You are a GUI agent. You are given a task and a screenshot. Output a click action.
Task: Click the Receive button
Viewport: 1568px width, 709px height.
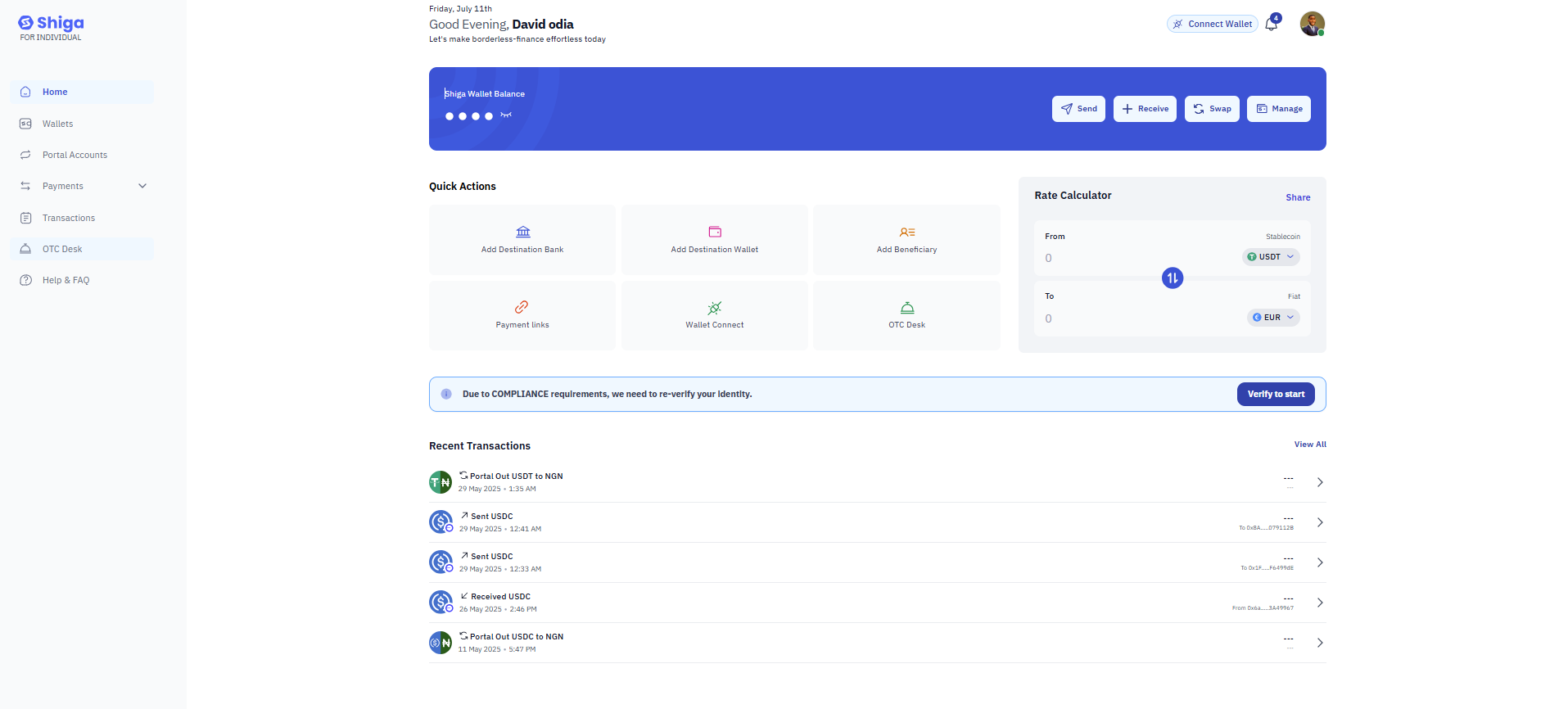1145,109
